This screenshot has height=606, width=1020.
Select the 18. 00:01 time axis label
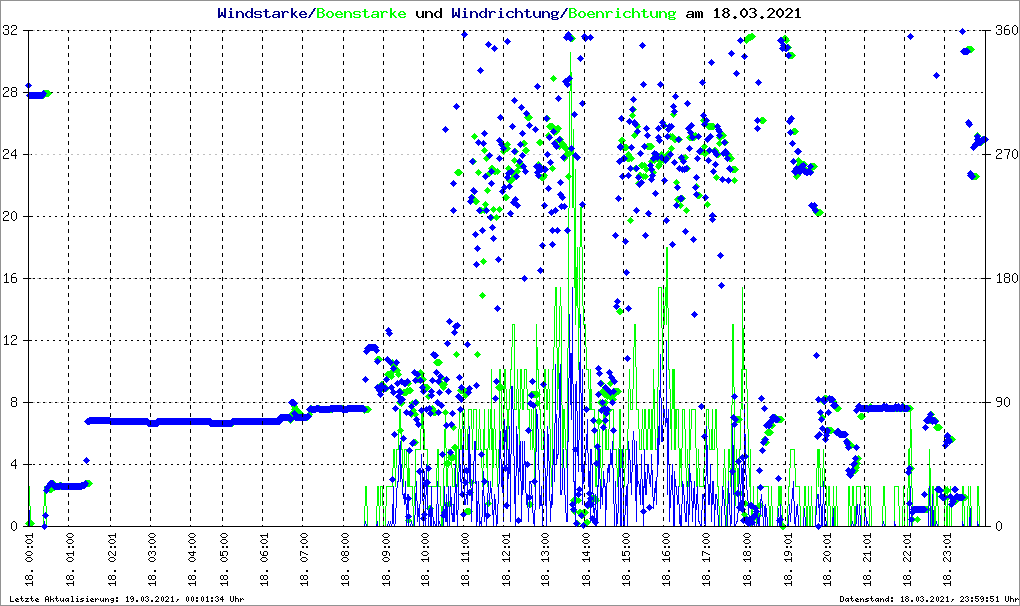[29, 560]
